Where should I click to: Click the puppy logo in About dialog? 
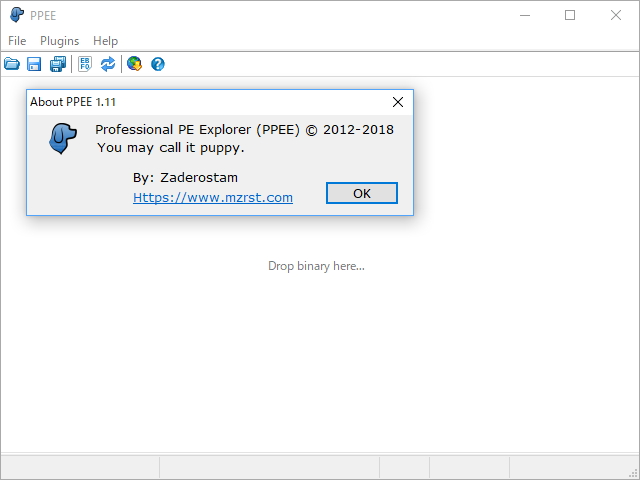62,138
